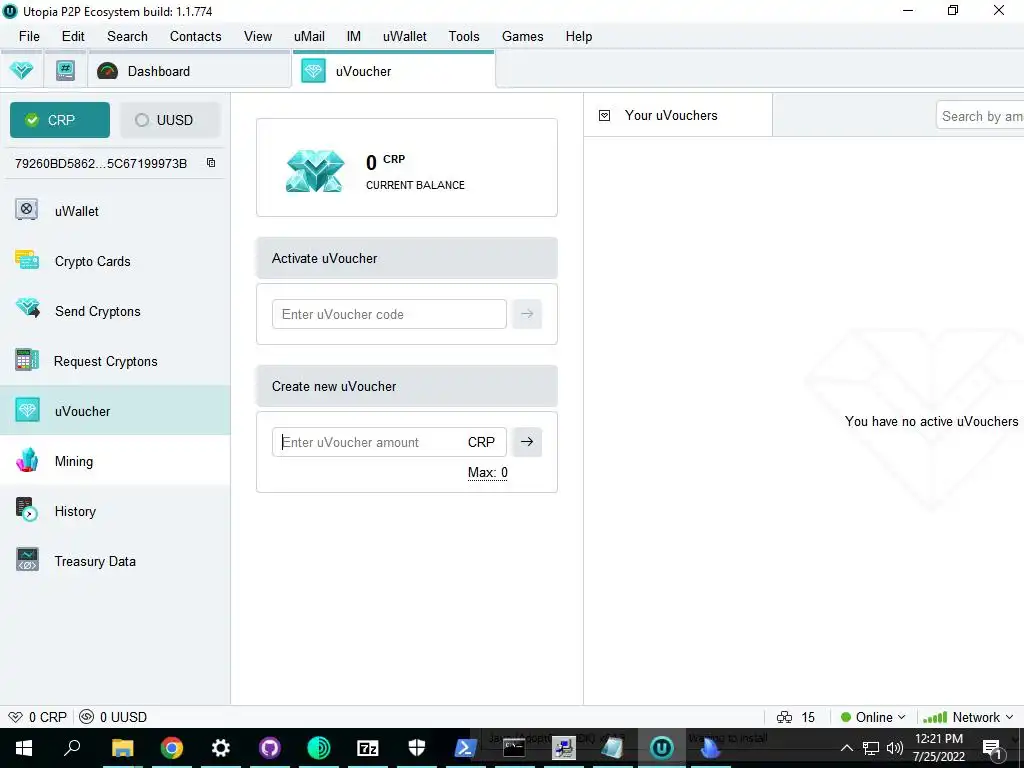This screenshot has width=1024, height=768.
Task: Open Windows Security shield from taskbar
Action: pyautogui.click(x=417, y=748)
